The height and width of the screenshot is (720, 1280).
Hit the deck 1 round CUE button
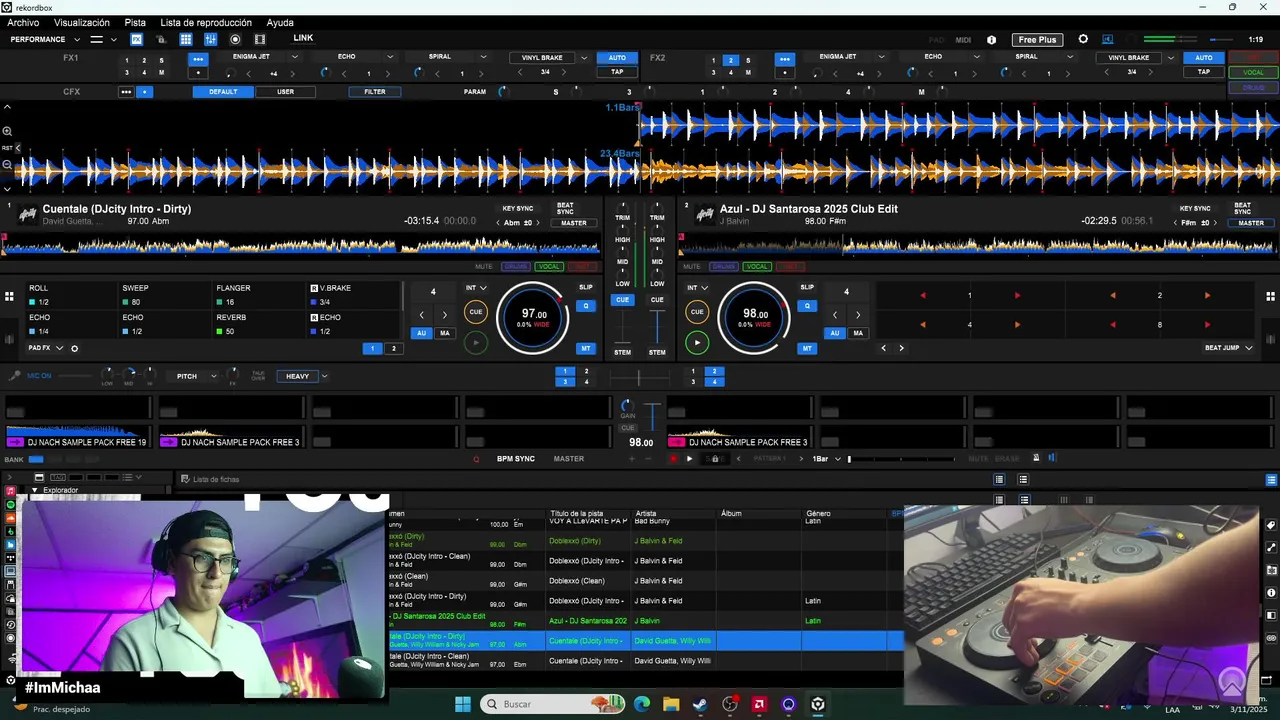476,312
